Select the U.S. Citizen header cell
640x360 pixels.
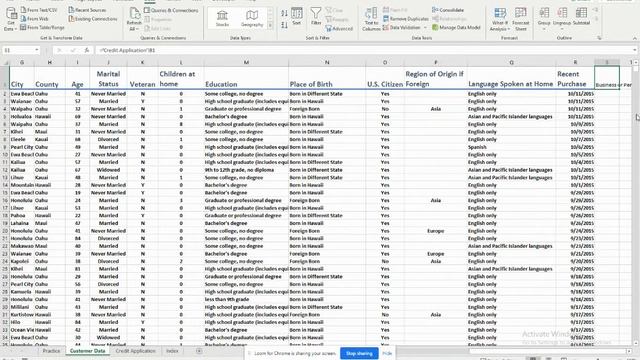pyautogui.click(x=384, y=78)
